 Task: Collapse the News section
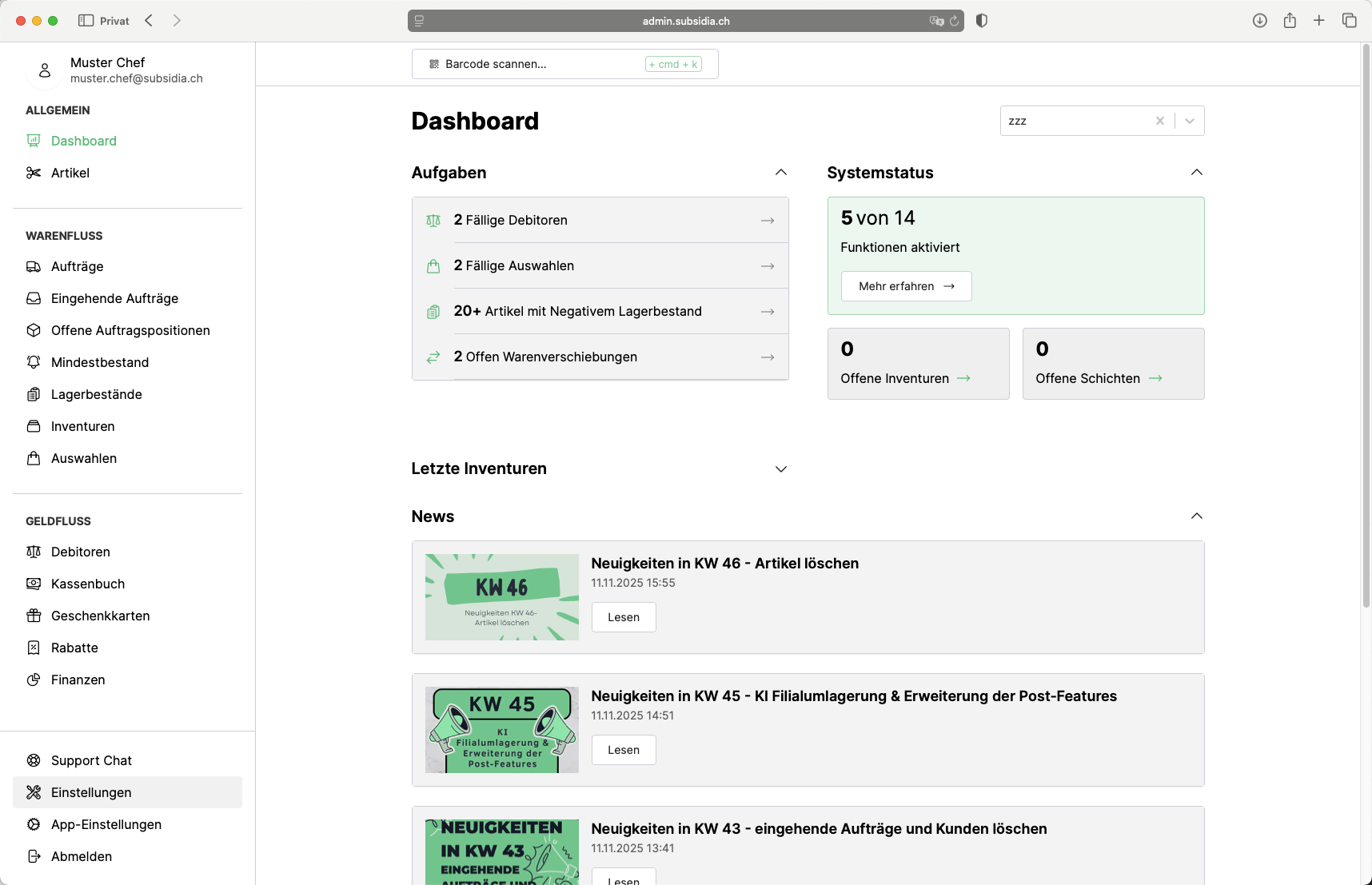pos(1197,516)
